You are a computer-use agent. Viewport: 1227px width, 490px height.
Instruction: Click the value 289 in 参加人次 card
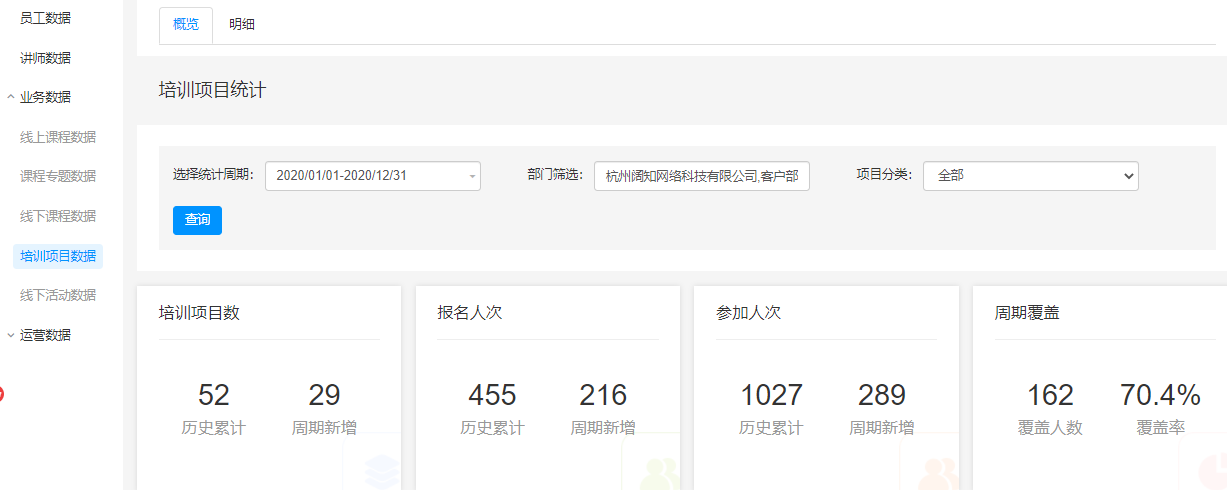(x=882, y=395)
